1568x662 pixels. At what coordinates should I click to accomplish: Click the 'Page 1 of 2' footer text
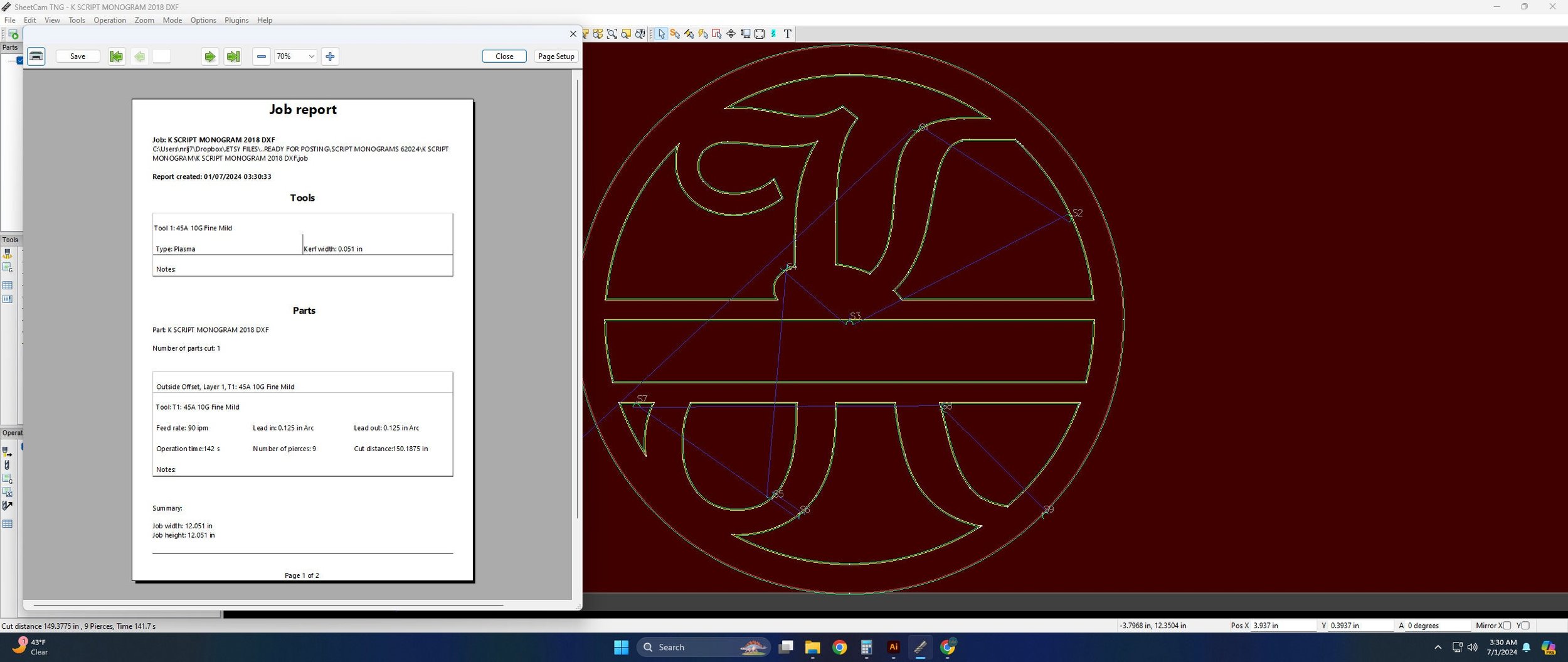coord(302,575)
